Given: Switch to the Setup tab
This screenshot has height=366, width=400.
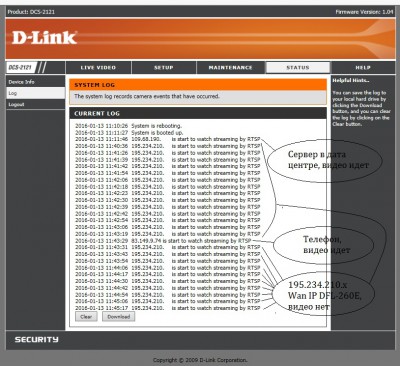Looking at the screenshot, I should click(164, 67).
